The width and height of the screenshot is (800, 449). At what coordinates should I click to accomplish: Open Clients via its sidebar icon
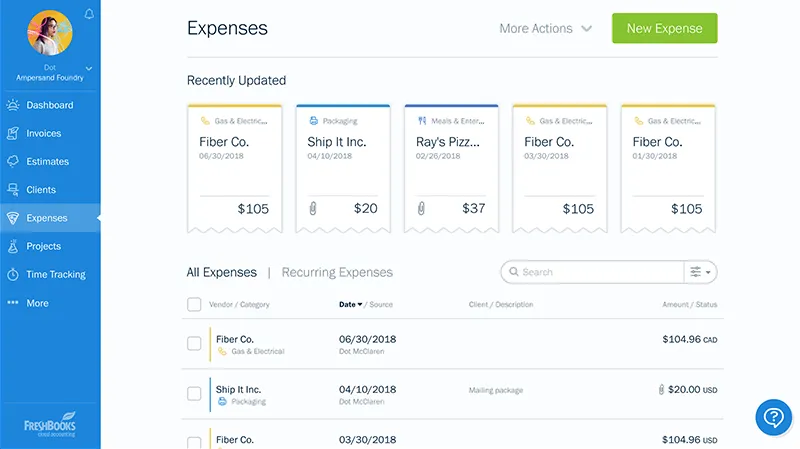tap(13, 189)
